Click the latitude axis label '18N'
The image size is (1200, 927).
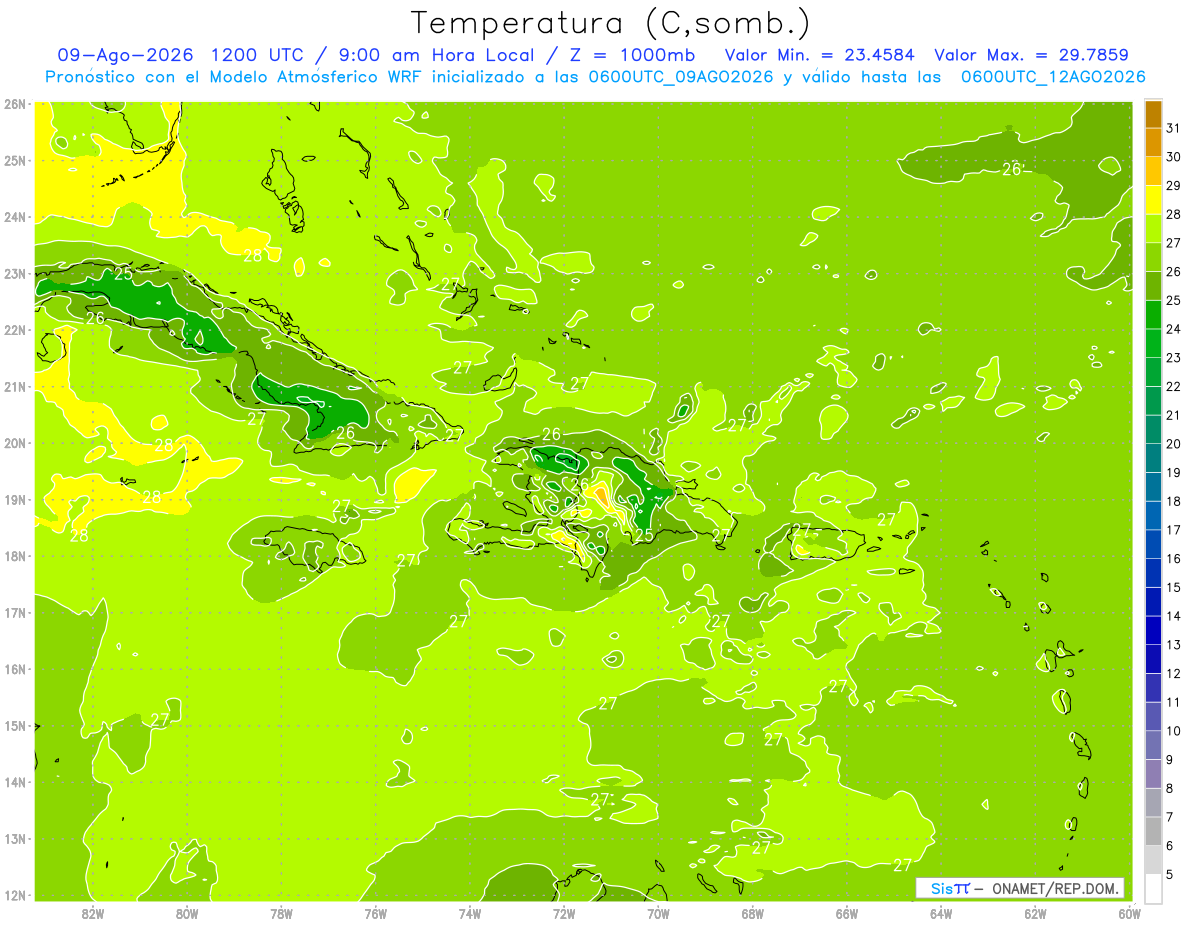pos(15,556)
